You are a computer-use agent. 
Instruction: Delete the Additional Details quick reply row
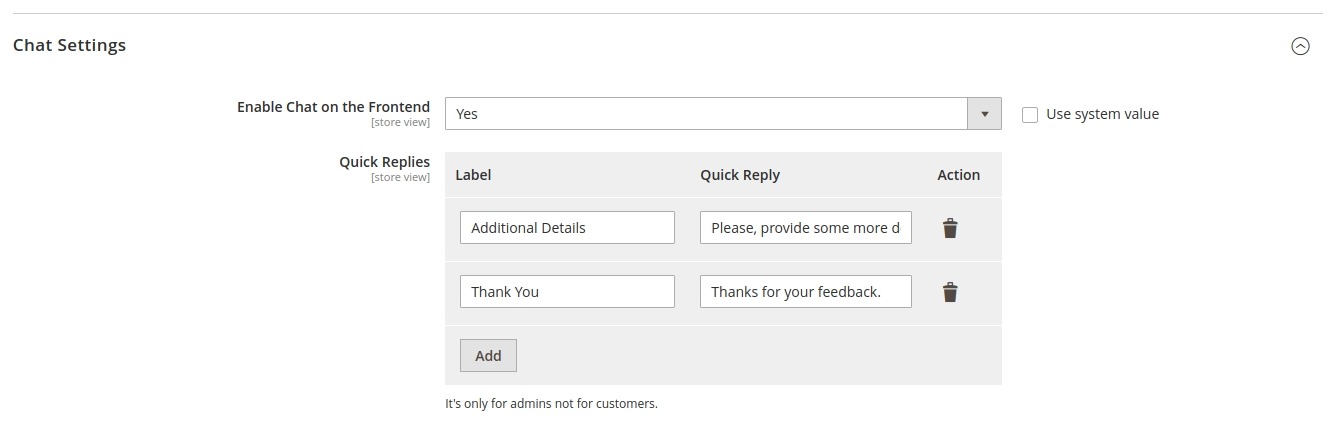click(950, 228)
